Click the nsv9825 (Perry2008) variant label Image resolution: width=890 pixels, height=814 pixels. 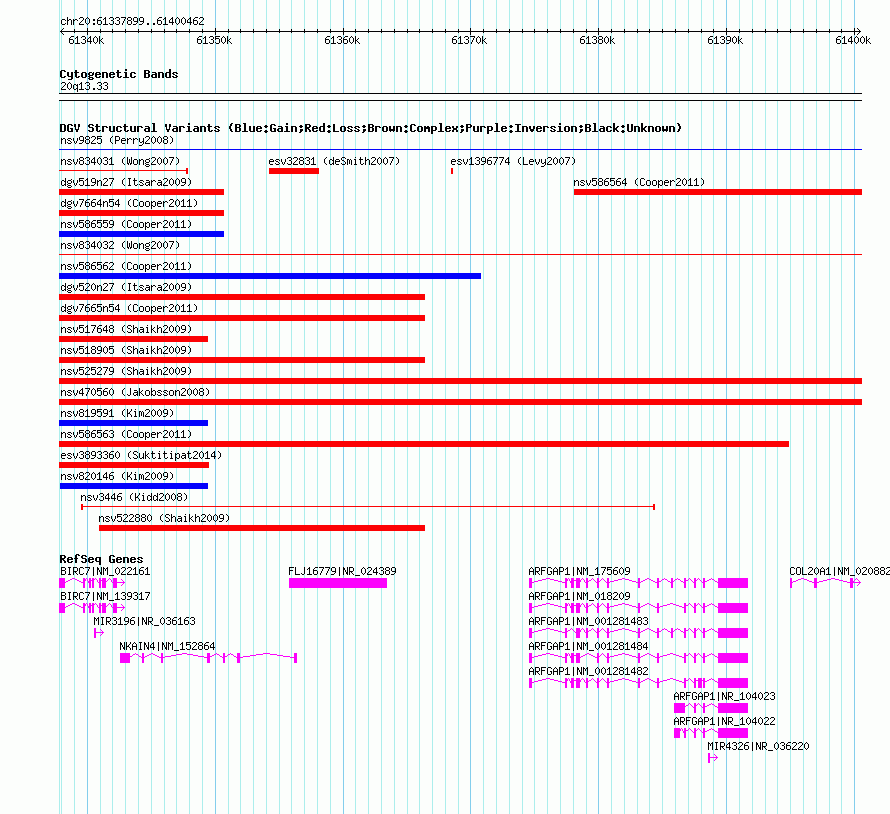click(117, 140)
